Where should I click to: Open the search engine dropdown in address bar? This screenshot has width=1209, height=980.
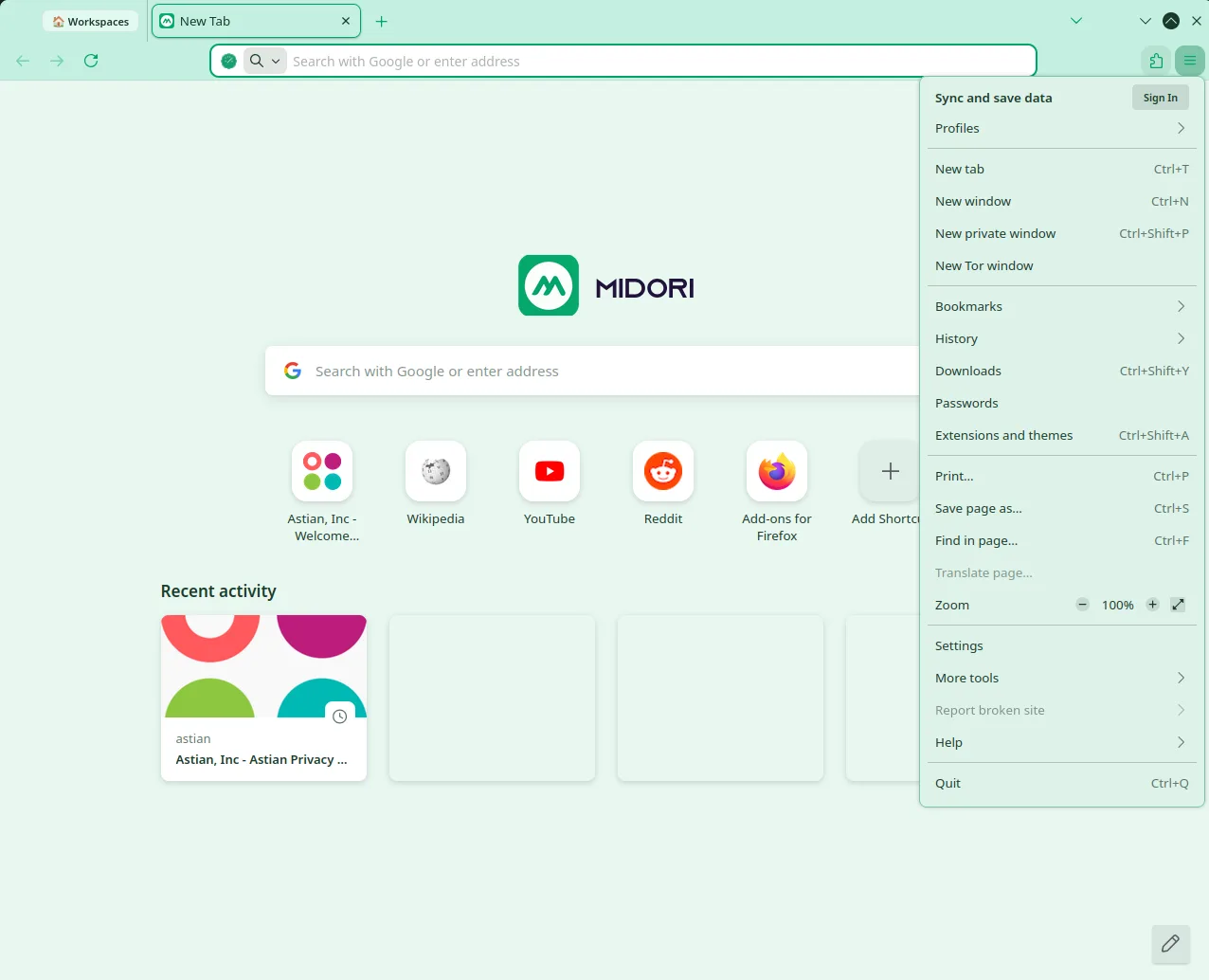(265, 61)
